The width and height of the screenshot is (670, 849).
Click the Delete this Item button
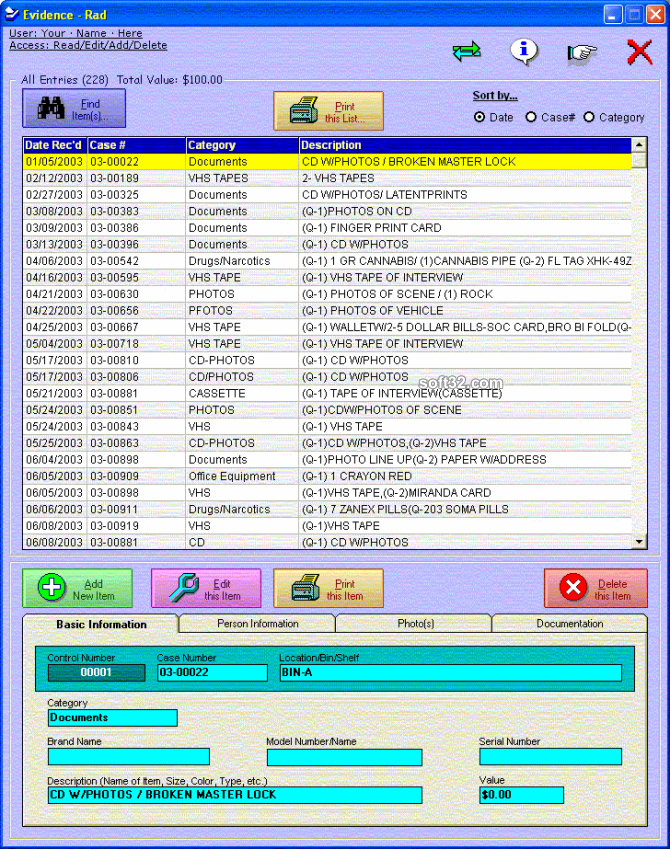[596, 588]
